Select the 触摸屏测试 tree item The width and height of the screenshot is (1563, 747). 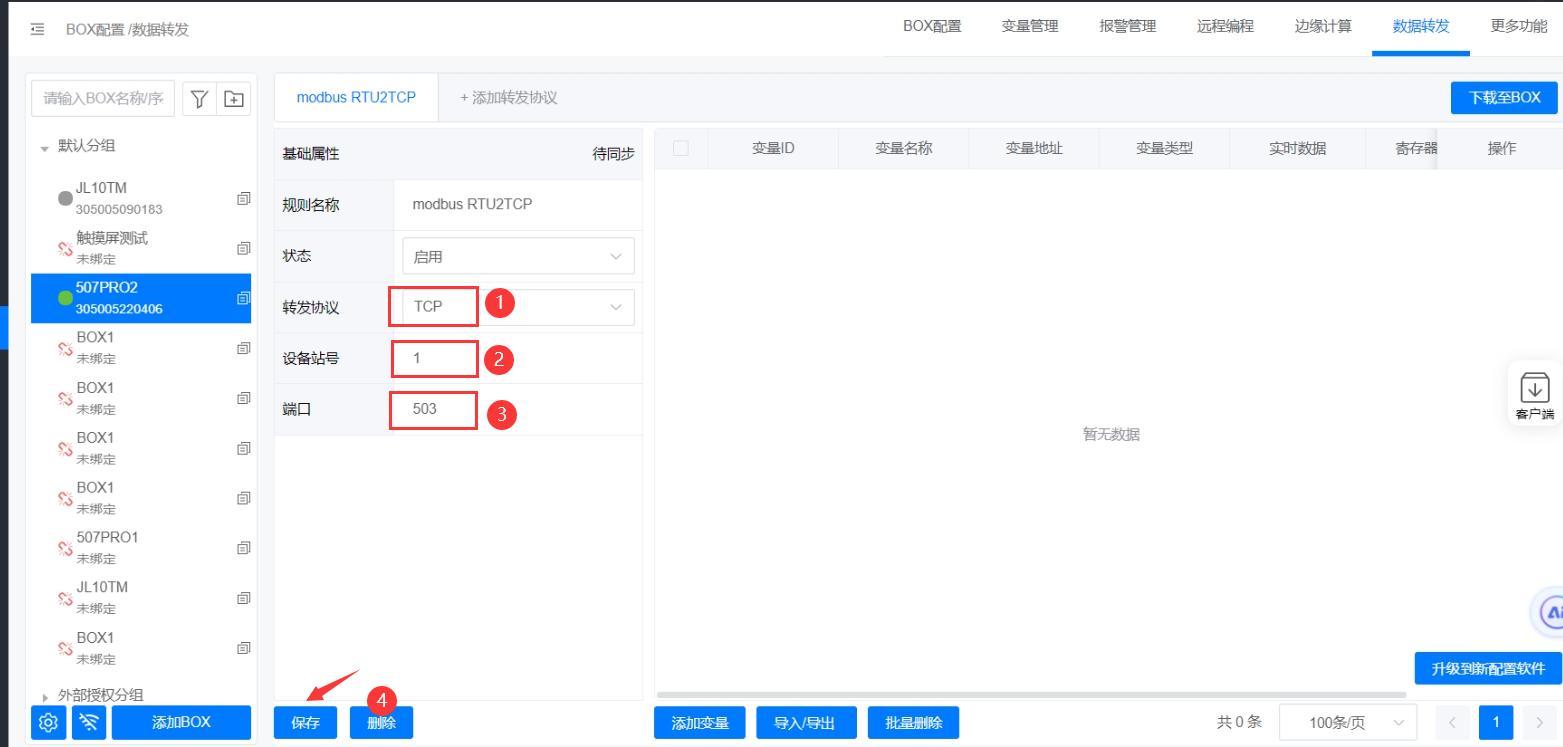point(141,248)
